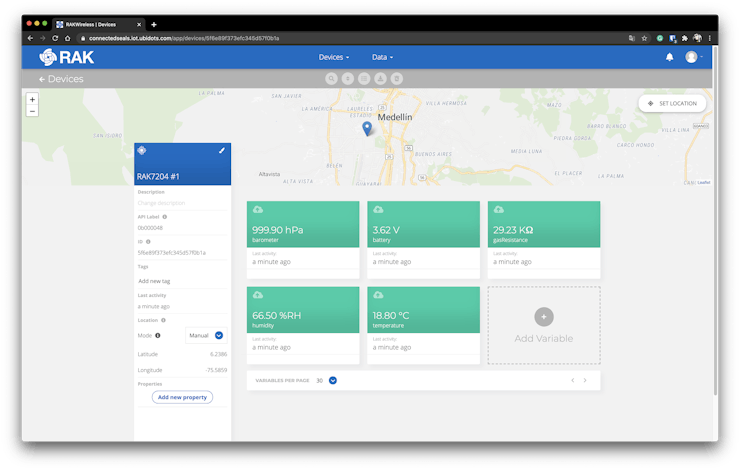Click the download icon in the devices toolbar
The image size is (740, 470).
[380, 78]
